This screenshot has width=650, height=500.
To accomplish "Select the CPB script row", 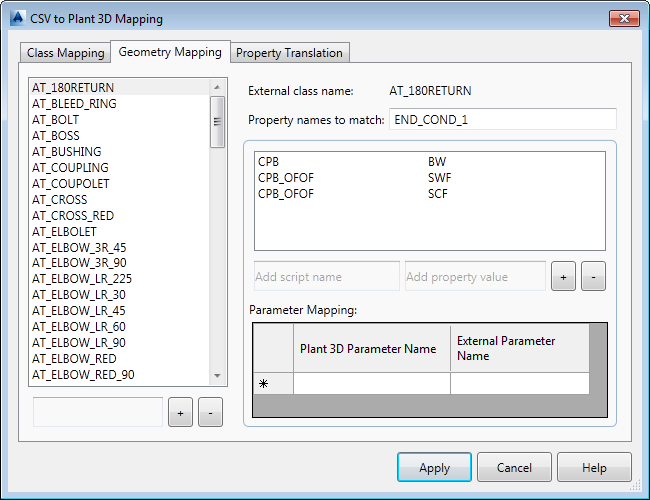I will [x=429, y=162].
